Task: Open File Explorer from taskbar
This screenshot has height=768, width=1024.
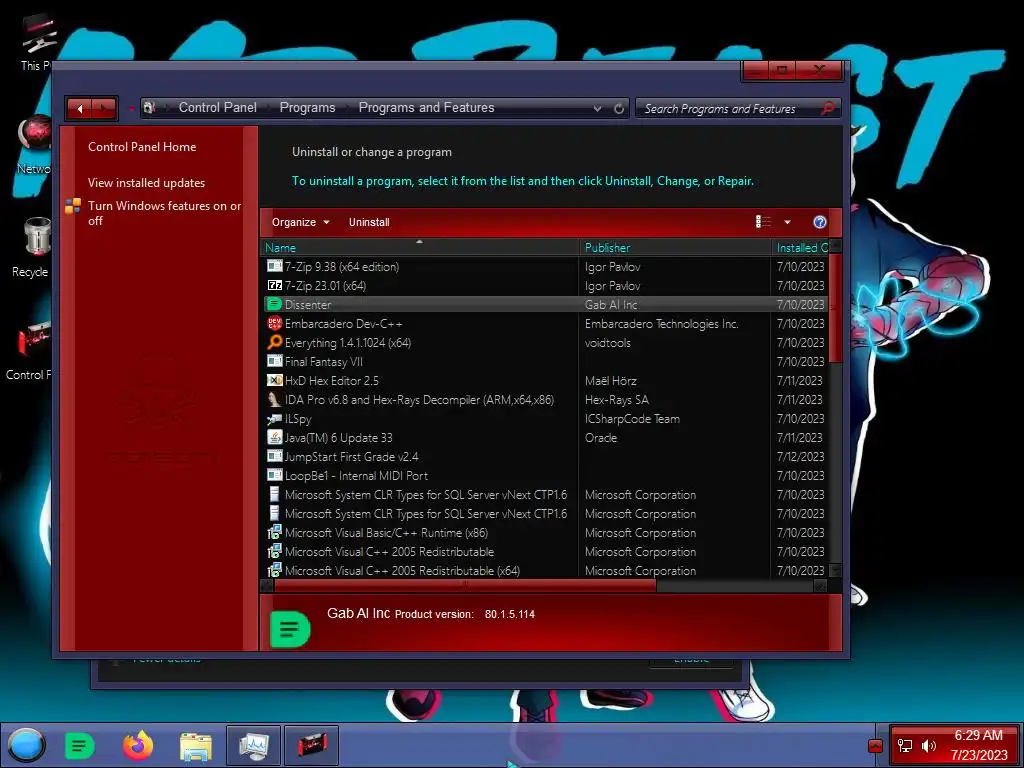Action: (x=195, y=746)
